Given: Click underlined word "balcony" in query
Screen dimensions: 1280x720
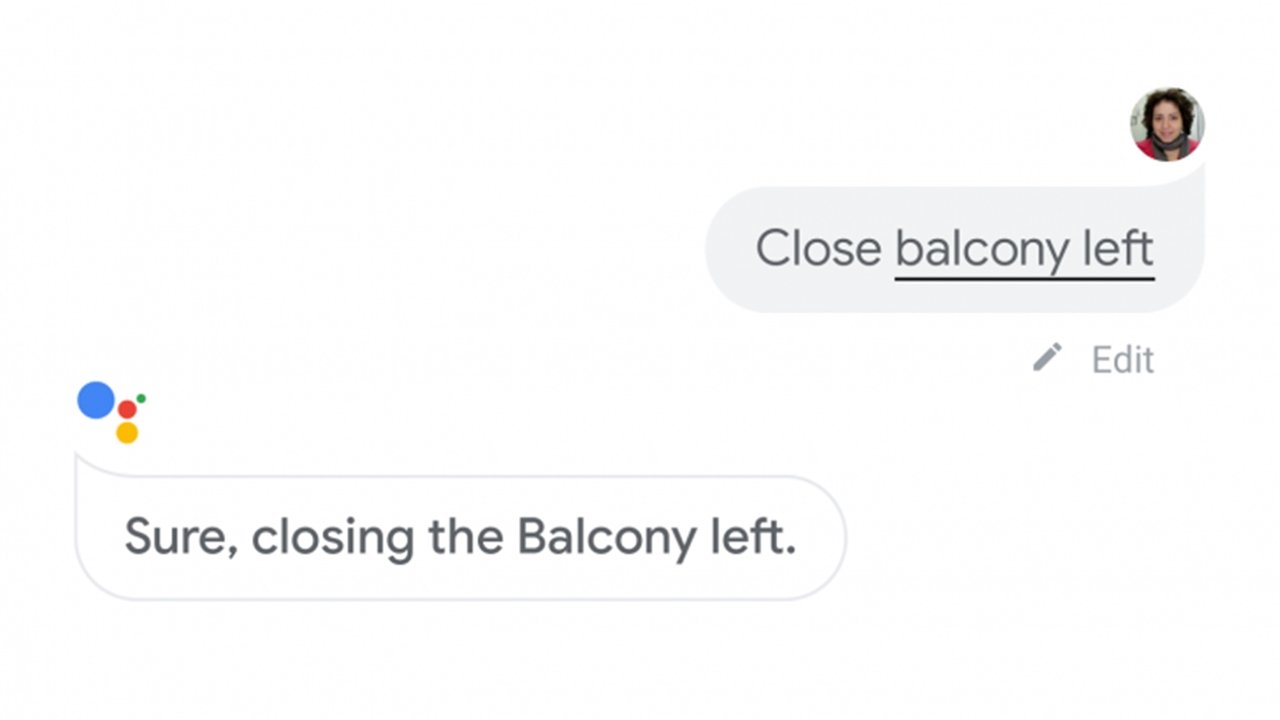Looking at the screenshot, I should (x=982, y=250).
